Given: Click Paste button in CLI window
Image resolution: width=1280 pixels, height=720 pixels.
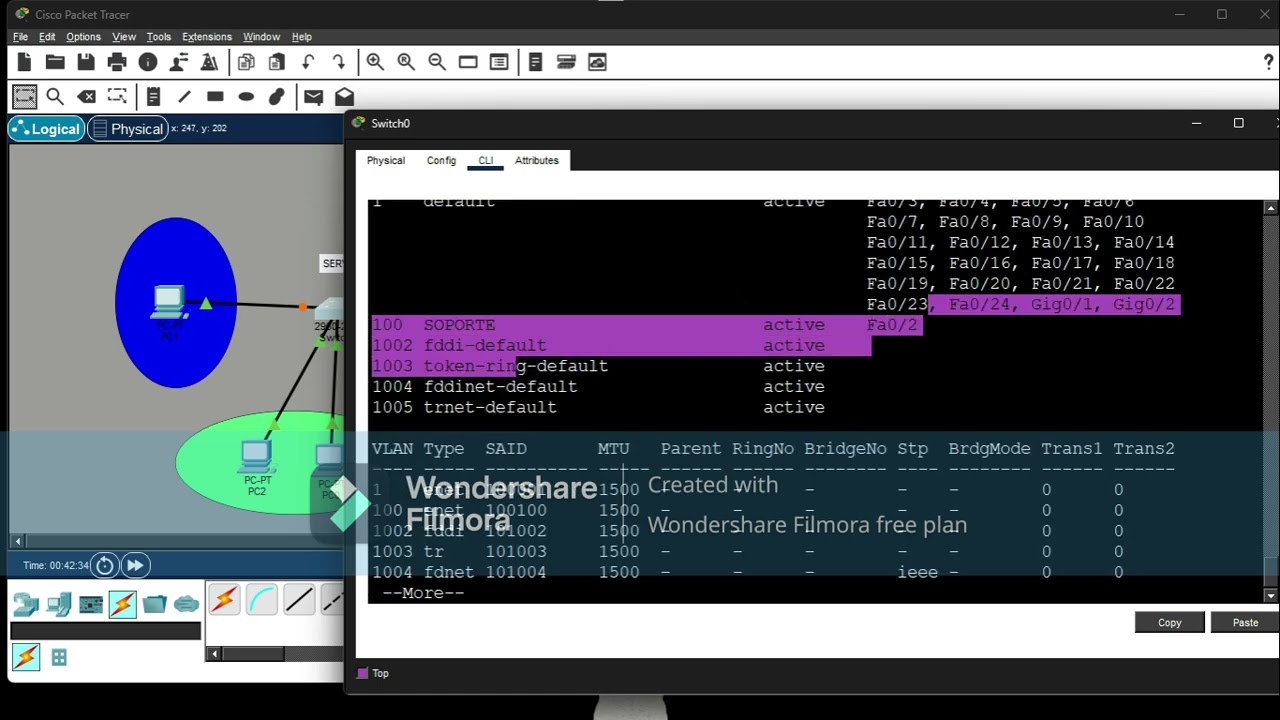Looking at the screenshot, I should 1245,622.
